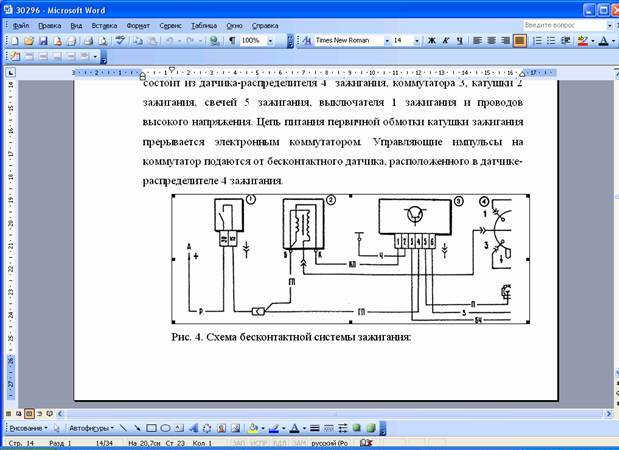
Task: Toggle show paragraph marks (¶)
Action: [x=233, y=41]
